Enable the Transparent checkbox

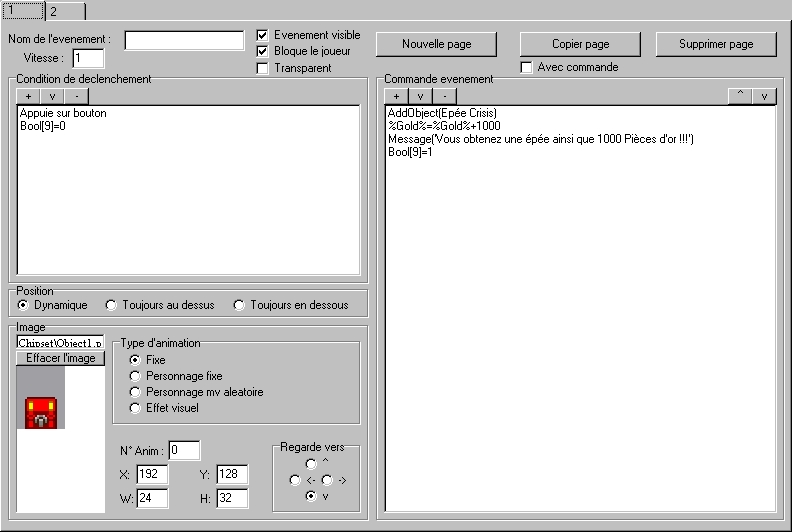click(263, 68)
